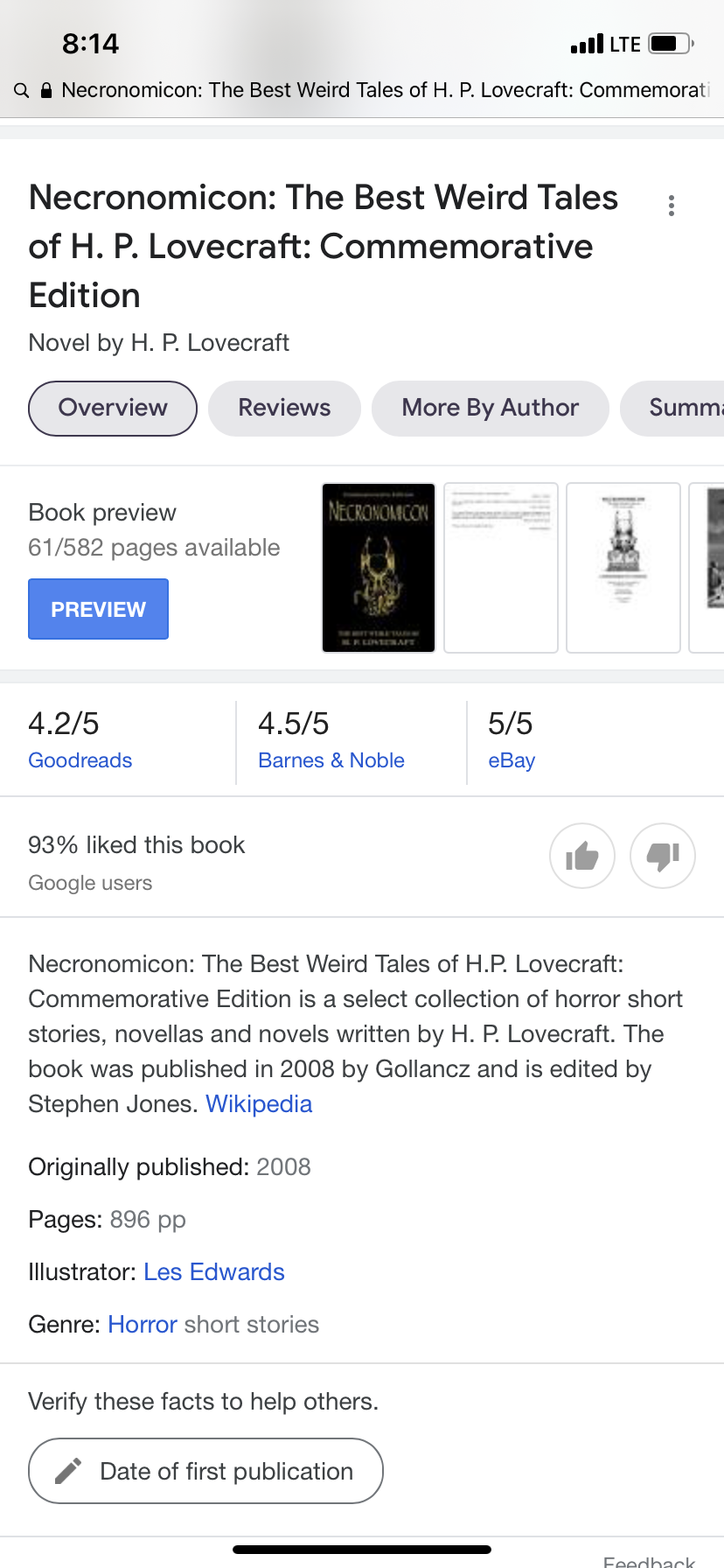724x1568 pixels.
Task: Tap the search magnifier icon in address bar
Action: [x=22, y=90]
